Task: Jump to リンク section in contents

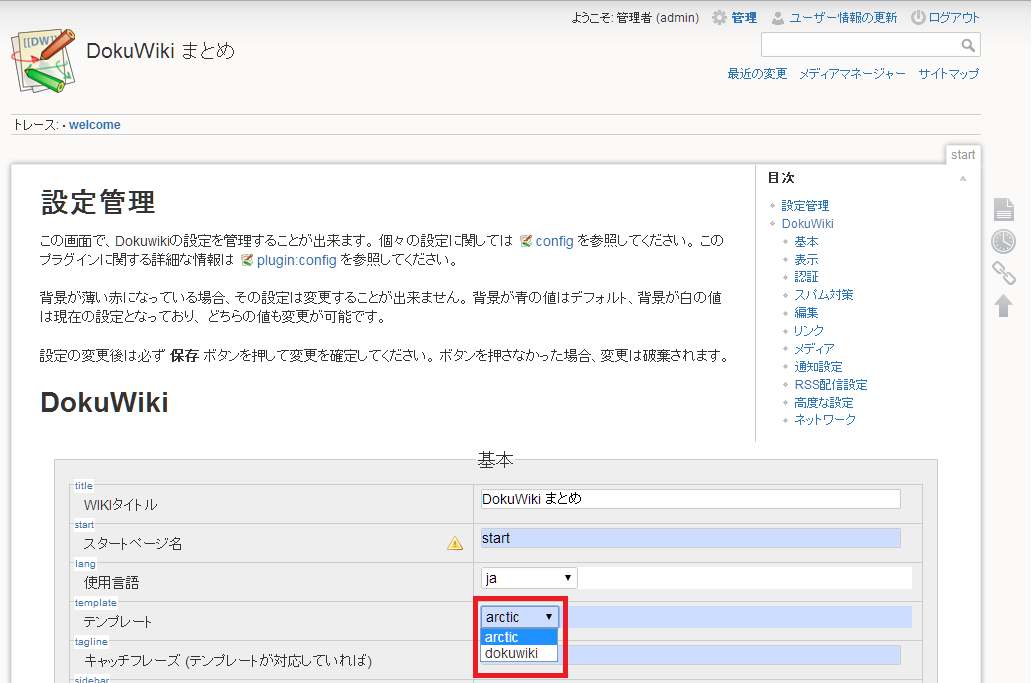Action: [x=809, y=331]
